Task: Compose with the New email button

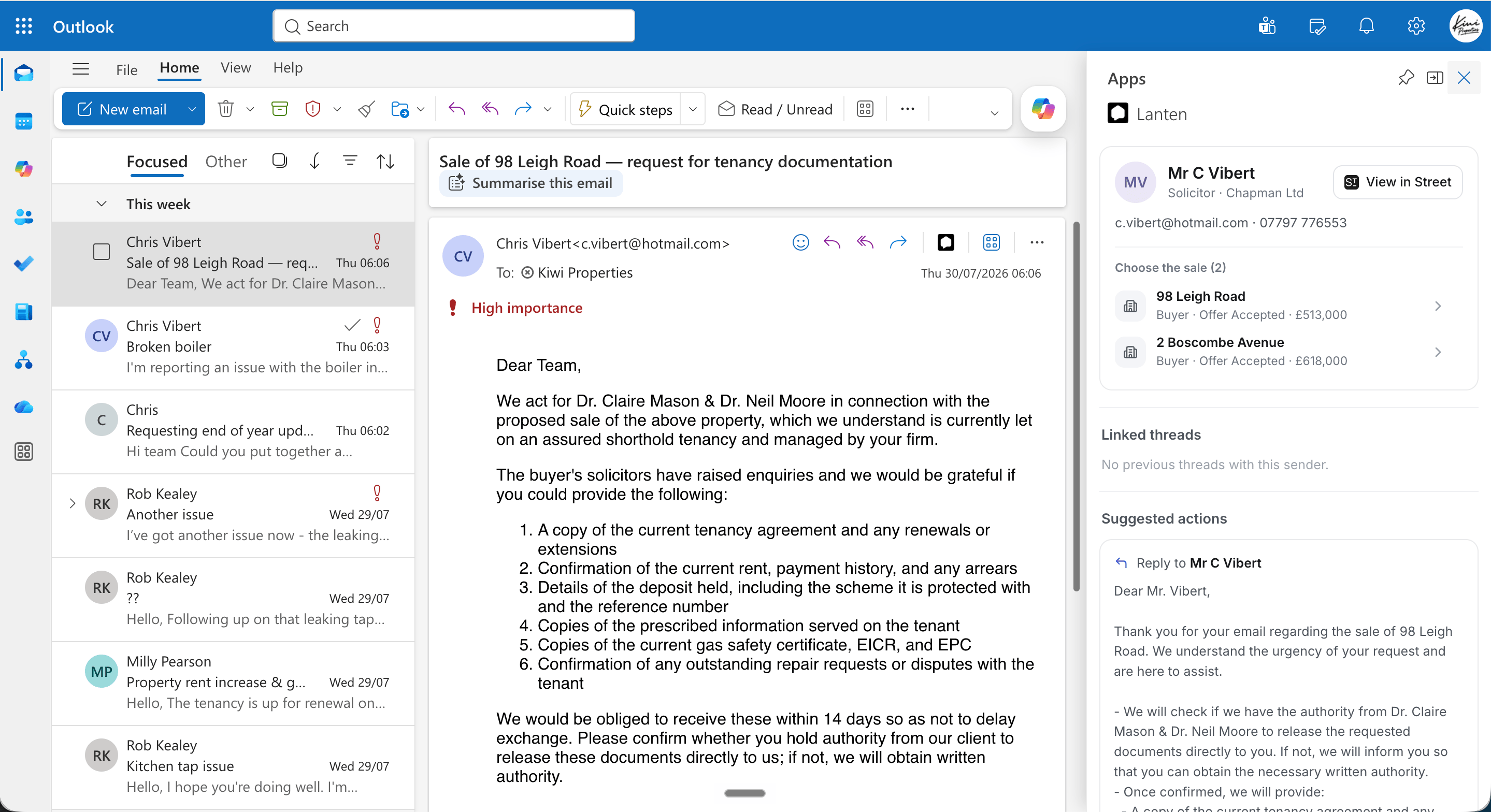Action: coord(122,109)
